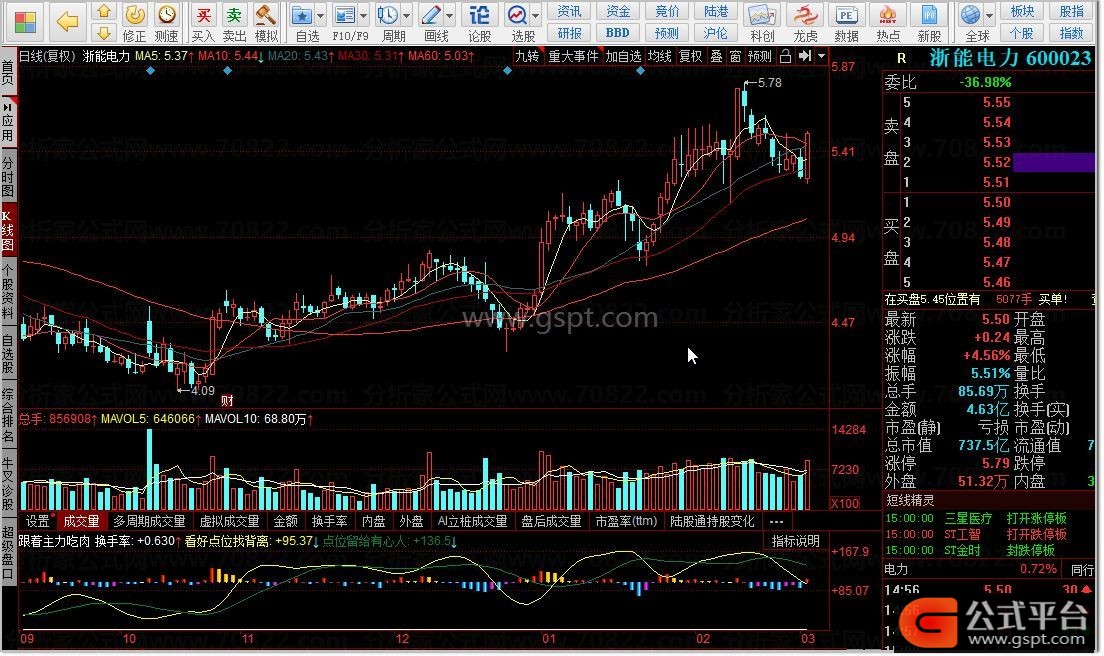Toggle 窗 multi-window mode
1104x656 pixels.
[x=736, y=56]
